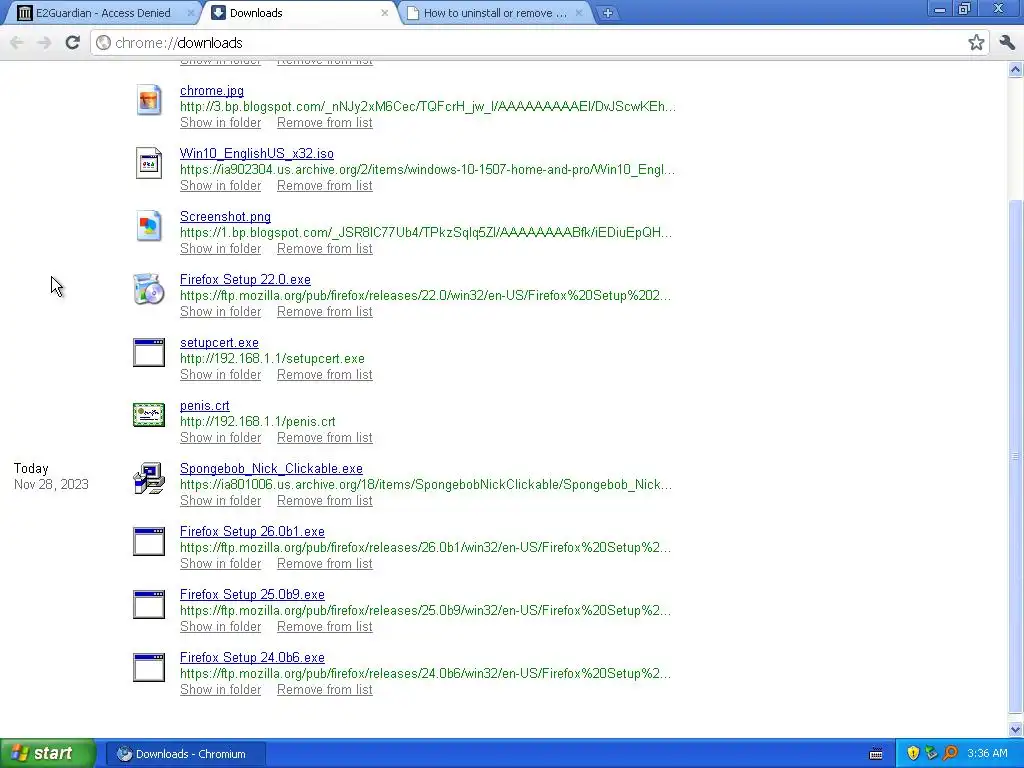Switch to the E2Guardian - Access Denied tab

[x=103, y=13]
